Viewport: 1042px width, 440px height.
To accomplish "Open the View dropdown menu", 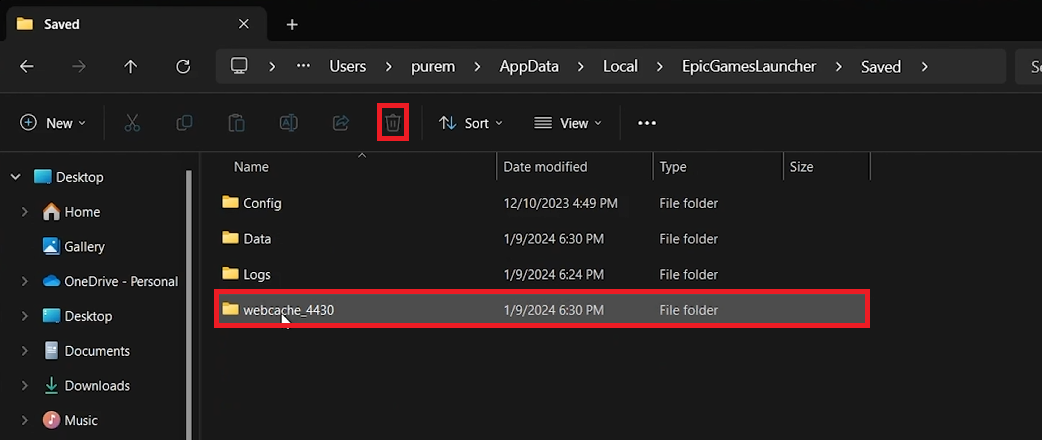I will point(568,123).
